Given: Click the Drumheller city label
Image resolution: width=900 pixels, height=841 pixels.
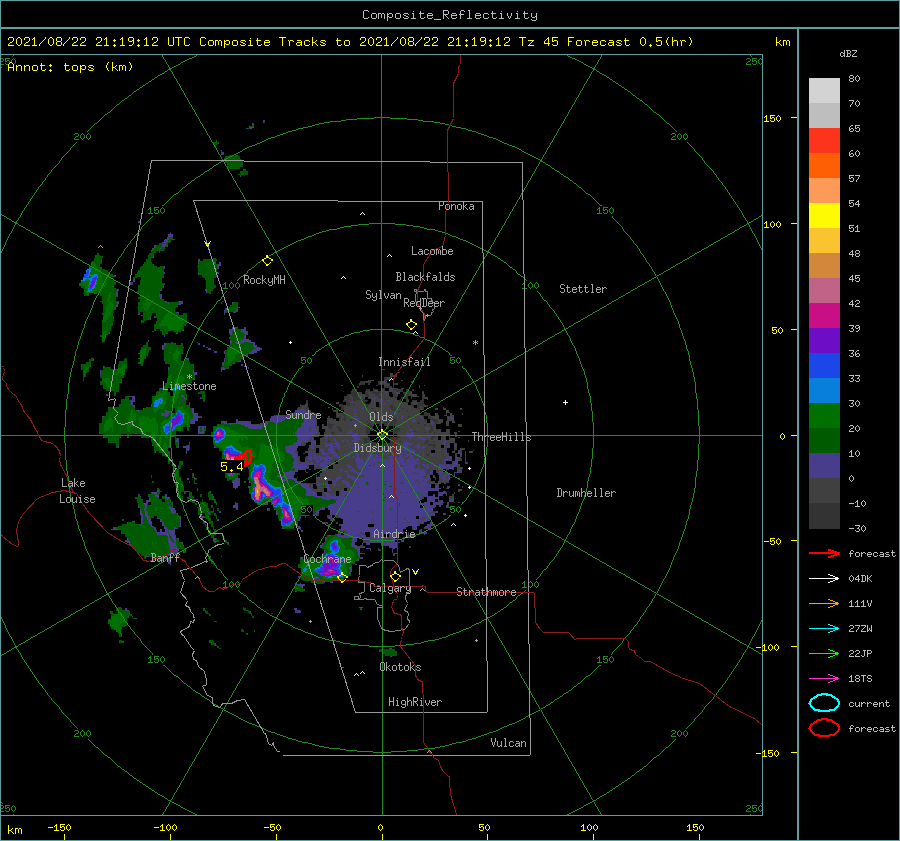Looking at the screenshot, I should click(586, 493).
